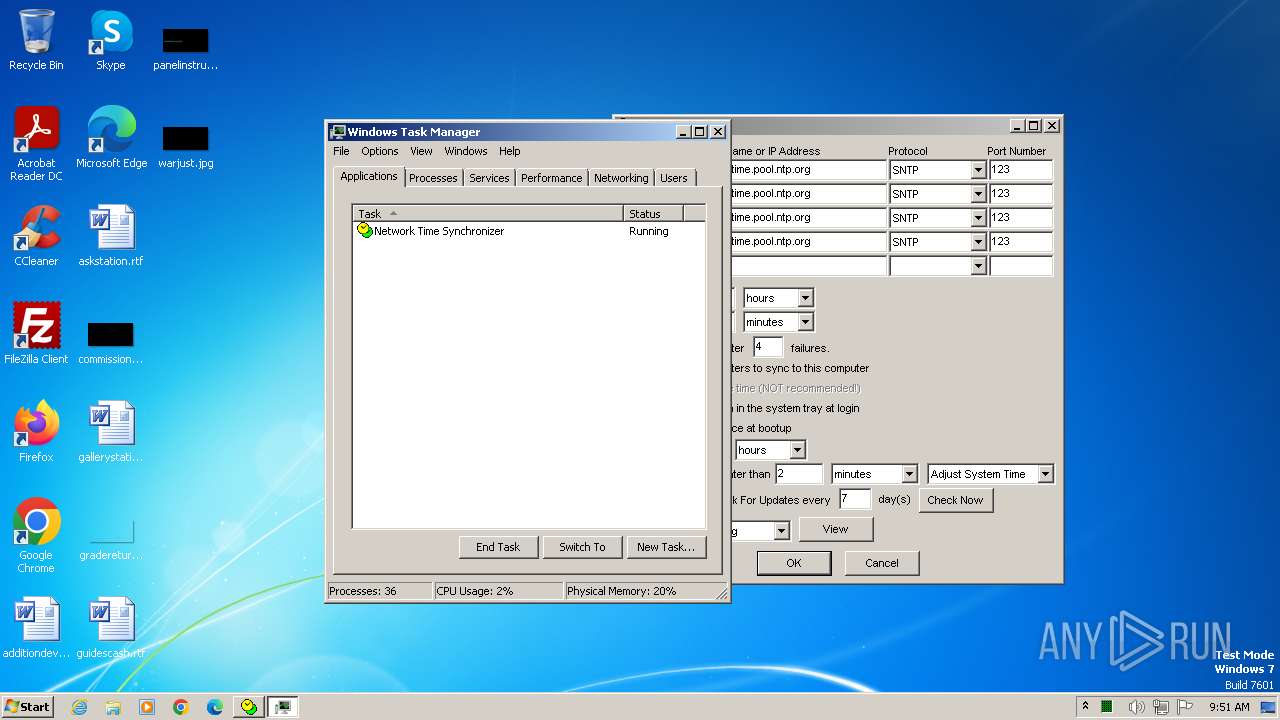Open the dropdown left of View button
The width and height of the screenshot is (1280, 720).
tap(781, 531)
